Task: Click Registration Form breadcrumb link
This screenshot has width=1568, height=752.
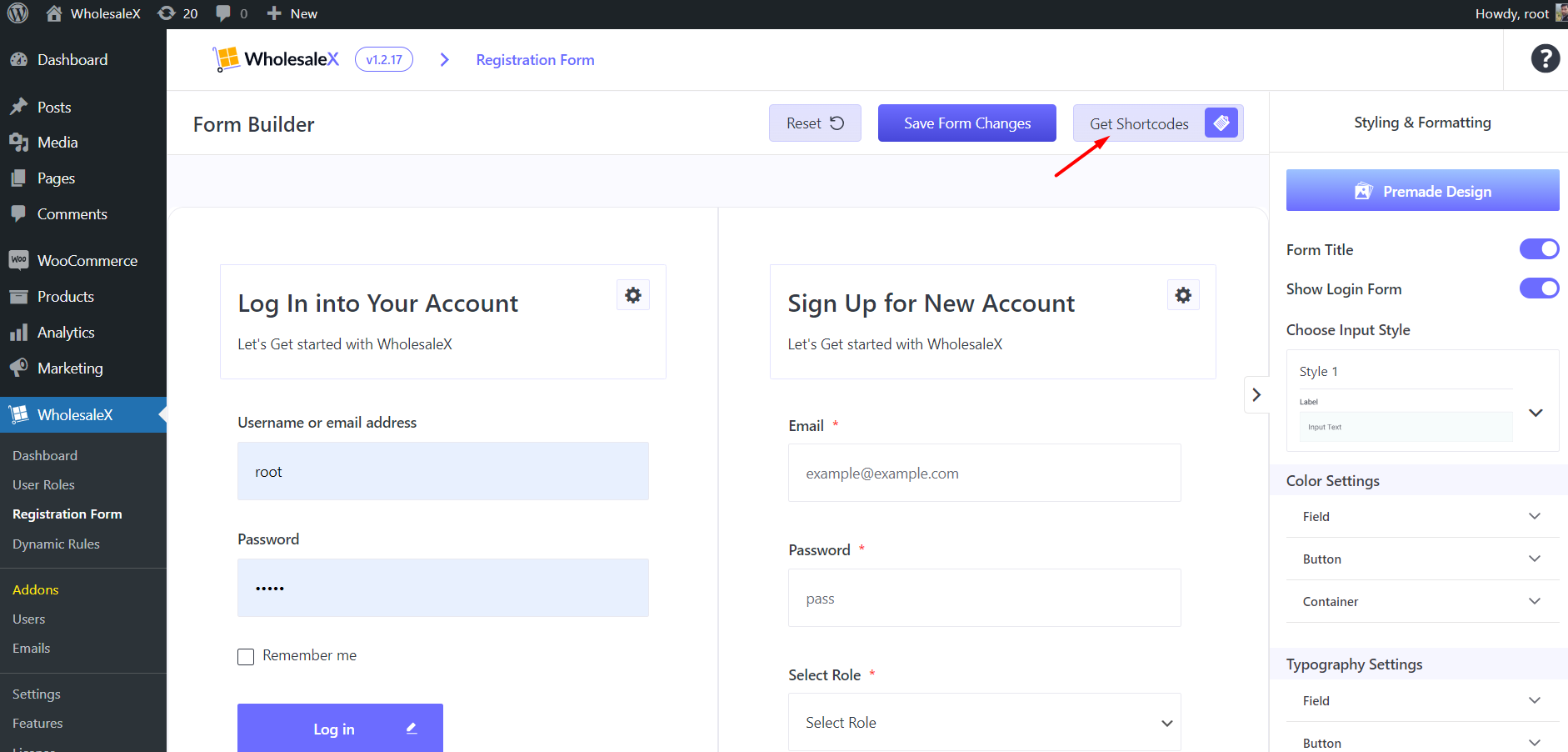Action: pyautogui.click(x=535, y=60)
